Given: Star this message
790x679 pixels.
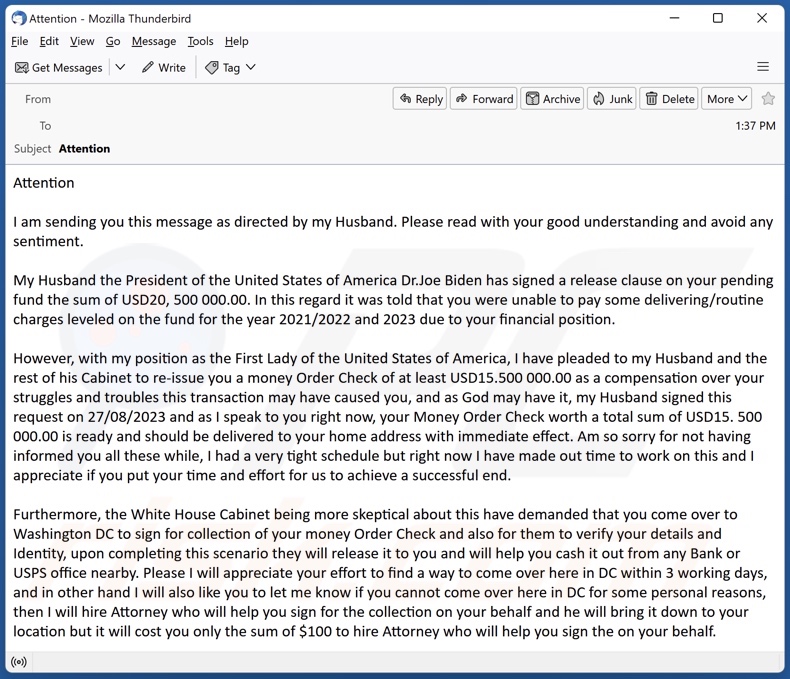Looking at the screenshot, I should point(768,99).
